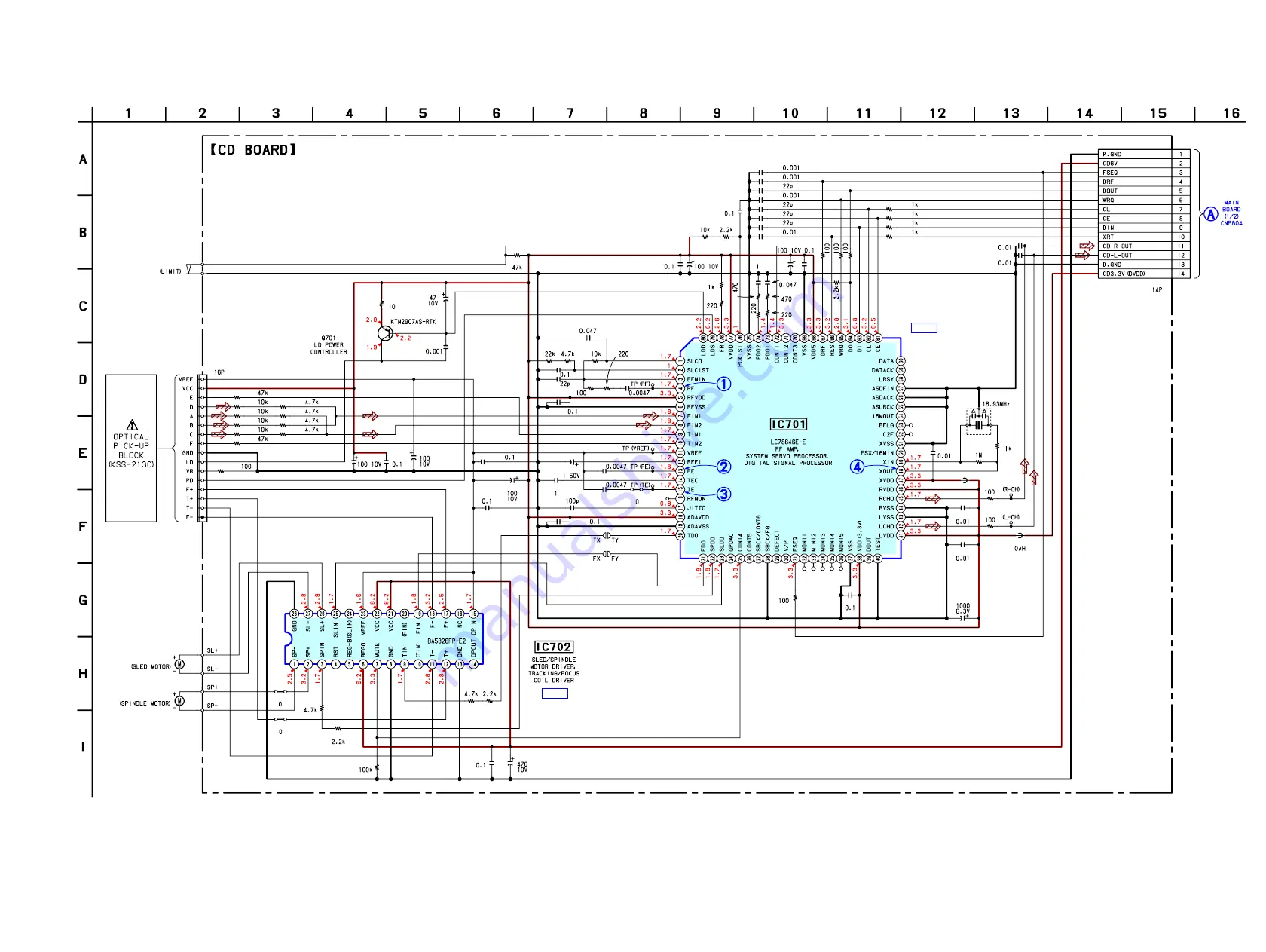Click the SLCIST pin label on IC701
The height and width of the screenshot is (952, 1266).
point(698,370)
